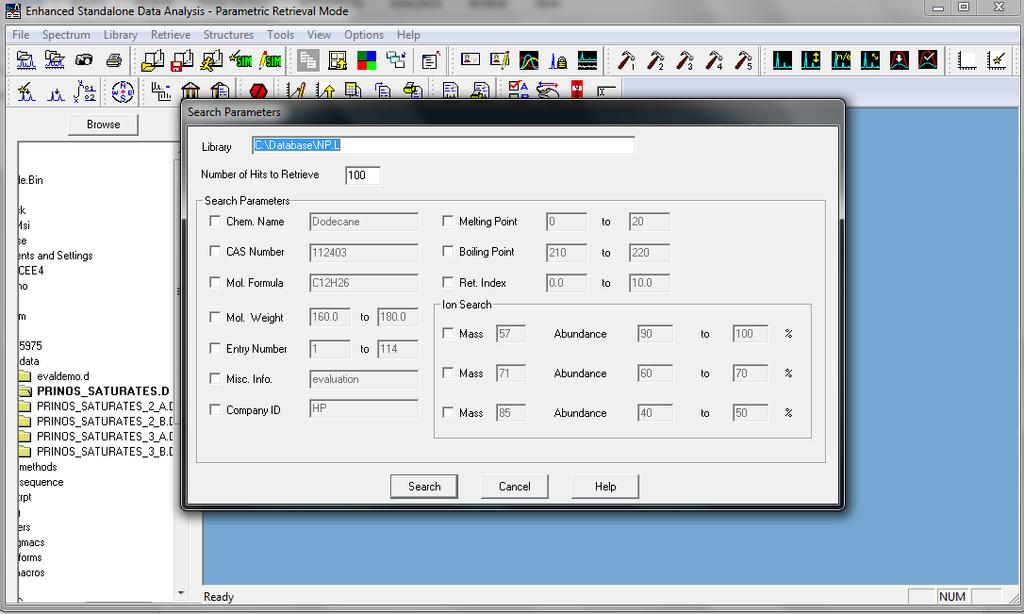
Task: Check the Mol. Formula checkbox
Action: (x=215, y=282)
